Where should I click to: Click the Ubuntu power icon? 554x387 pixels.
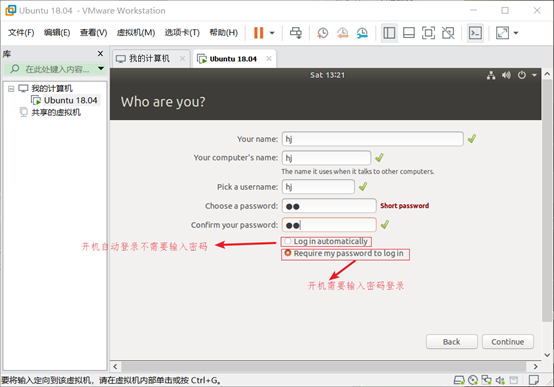coord(521,75)
